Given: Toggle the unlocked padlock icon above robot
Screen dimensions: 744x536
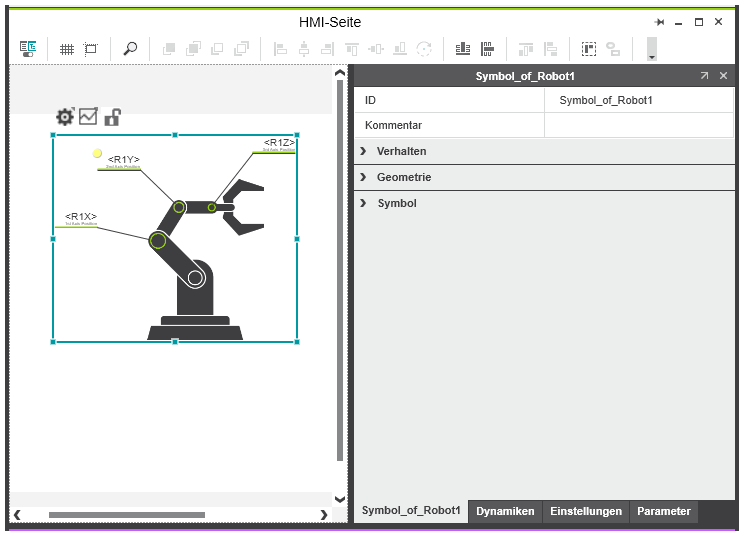Looking at the screenshot, I should (112, 117).
